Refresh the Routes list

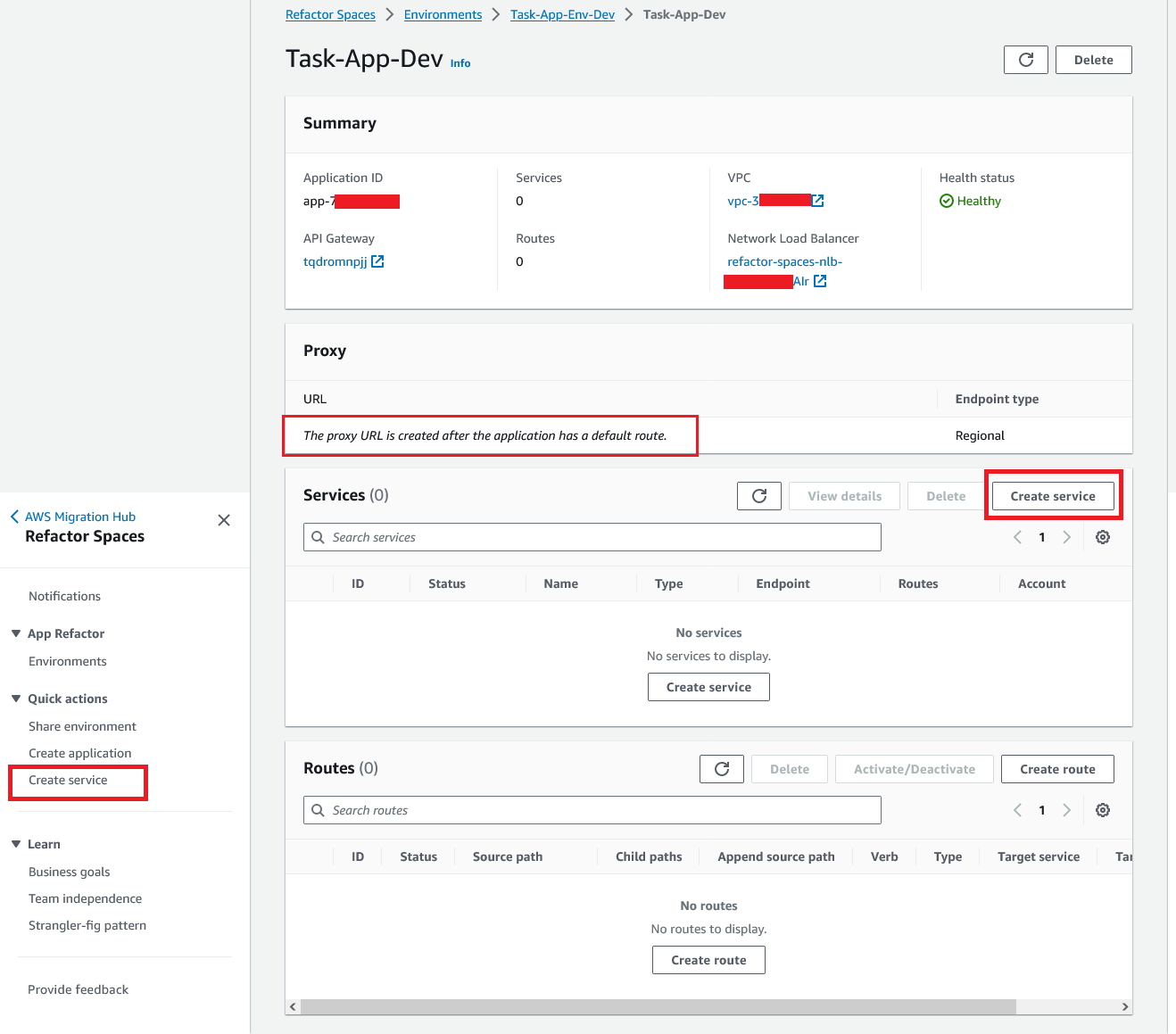(x=722, y=769)
